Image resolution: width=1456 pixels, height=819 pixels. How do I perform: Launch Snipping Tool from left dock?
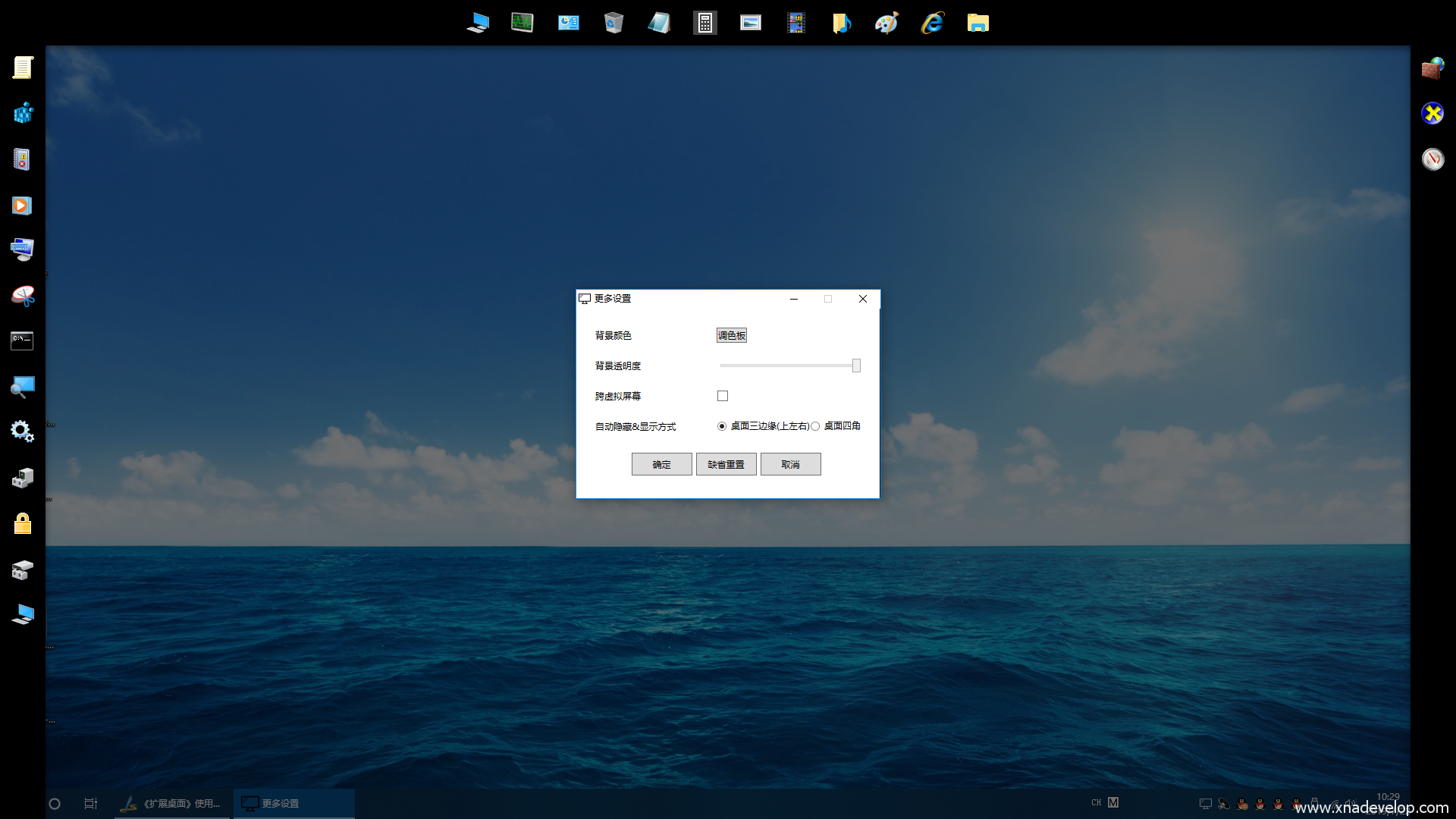23,296
